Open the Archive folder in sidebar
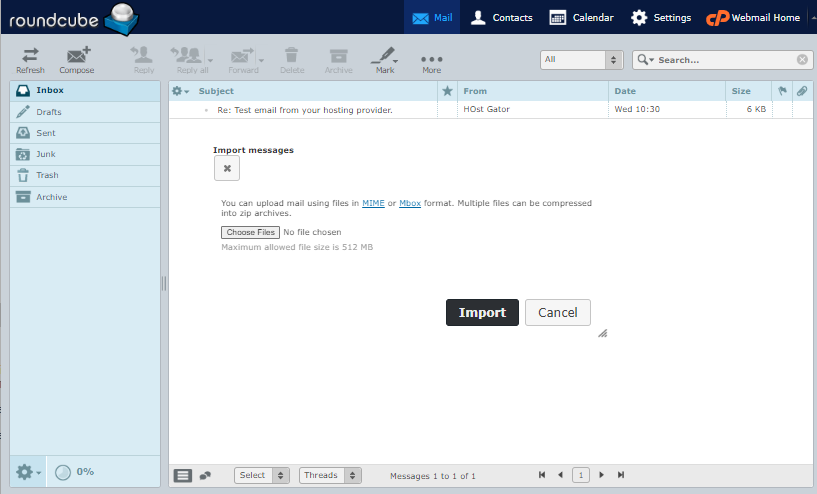The image size is (817, 494). pos(85,197)
